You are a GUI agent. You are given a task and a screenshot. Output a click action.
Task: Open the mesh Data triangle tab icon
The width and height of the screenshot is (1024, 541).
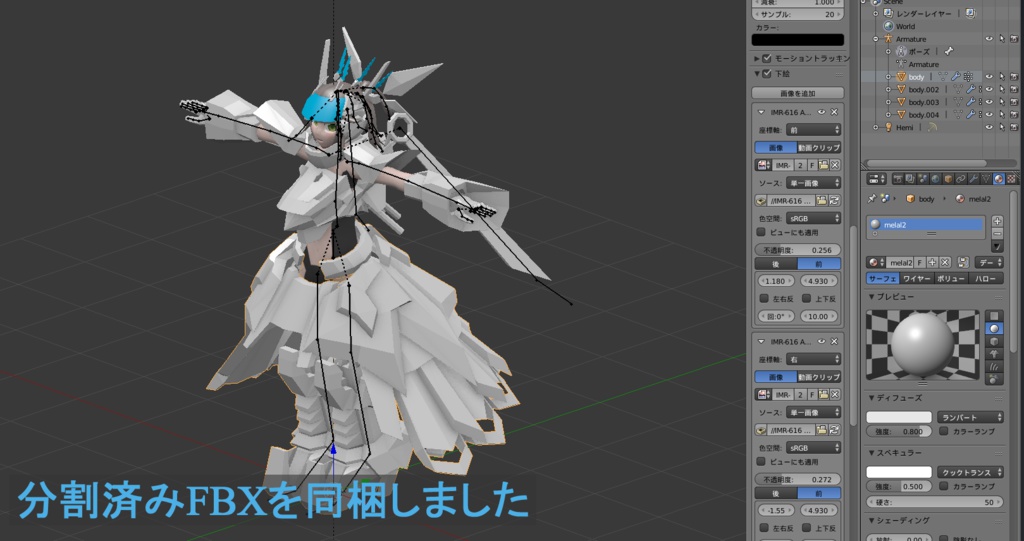tap(985, 178)
